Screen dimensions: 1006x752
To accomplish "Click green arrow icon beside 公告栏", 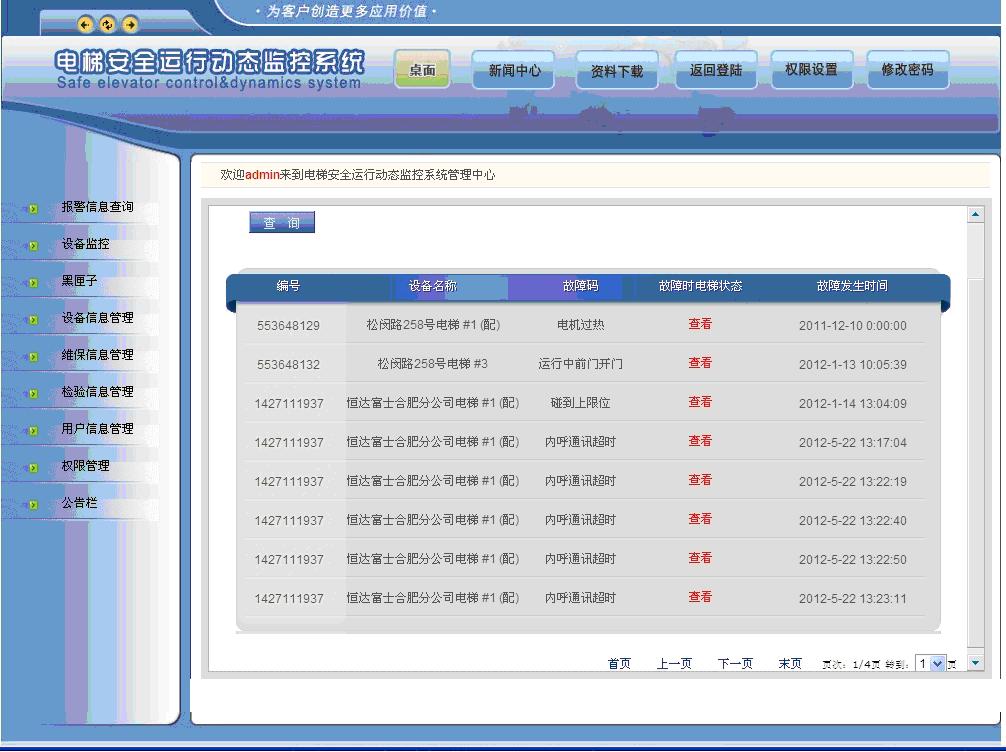I will (33, 505).
